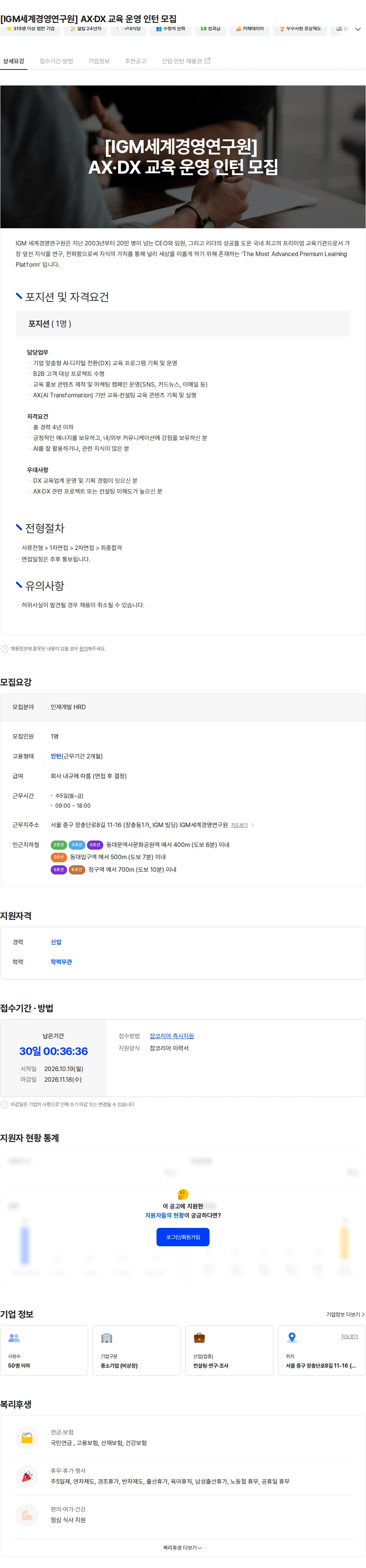This screenshot has width=366, height=1568.
Task: Click the 문의 link under job details
Action: [83, 648]
